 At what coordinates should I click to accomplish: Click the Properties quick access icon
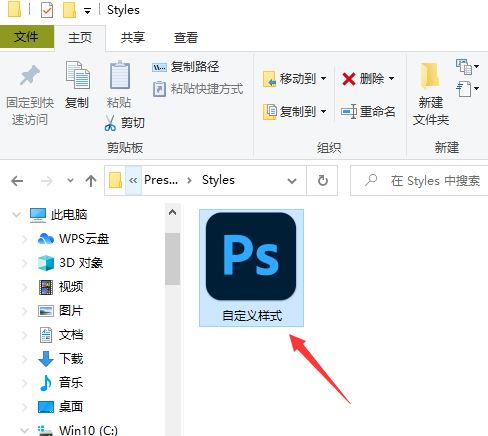pyautogui.click(x=47, y=10)
